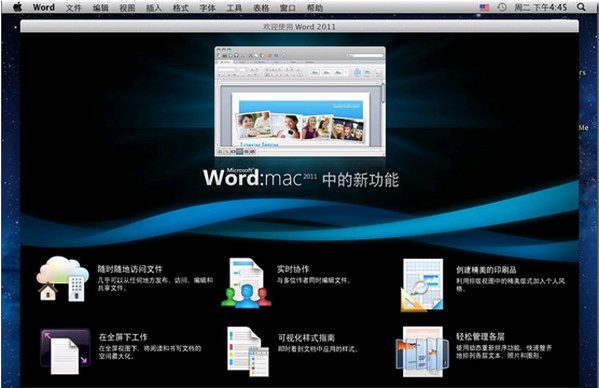599x388 pixels.
Task: Click the menu bar date and time
Action: tap(540, 7)
